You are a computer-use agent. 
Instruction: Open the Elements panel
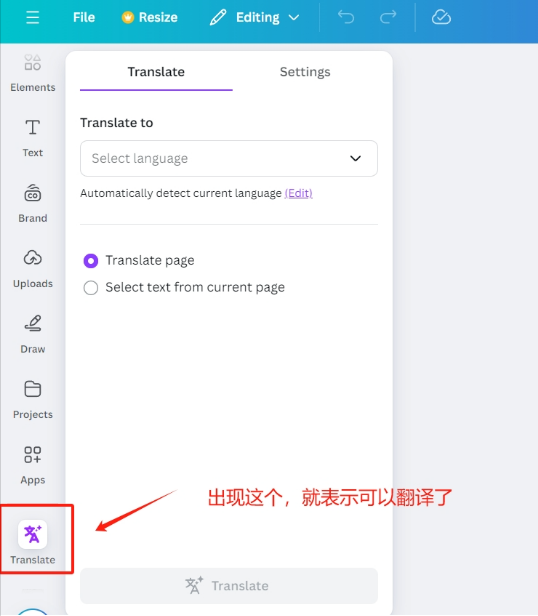[33, 73]
